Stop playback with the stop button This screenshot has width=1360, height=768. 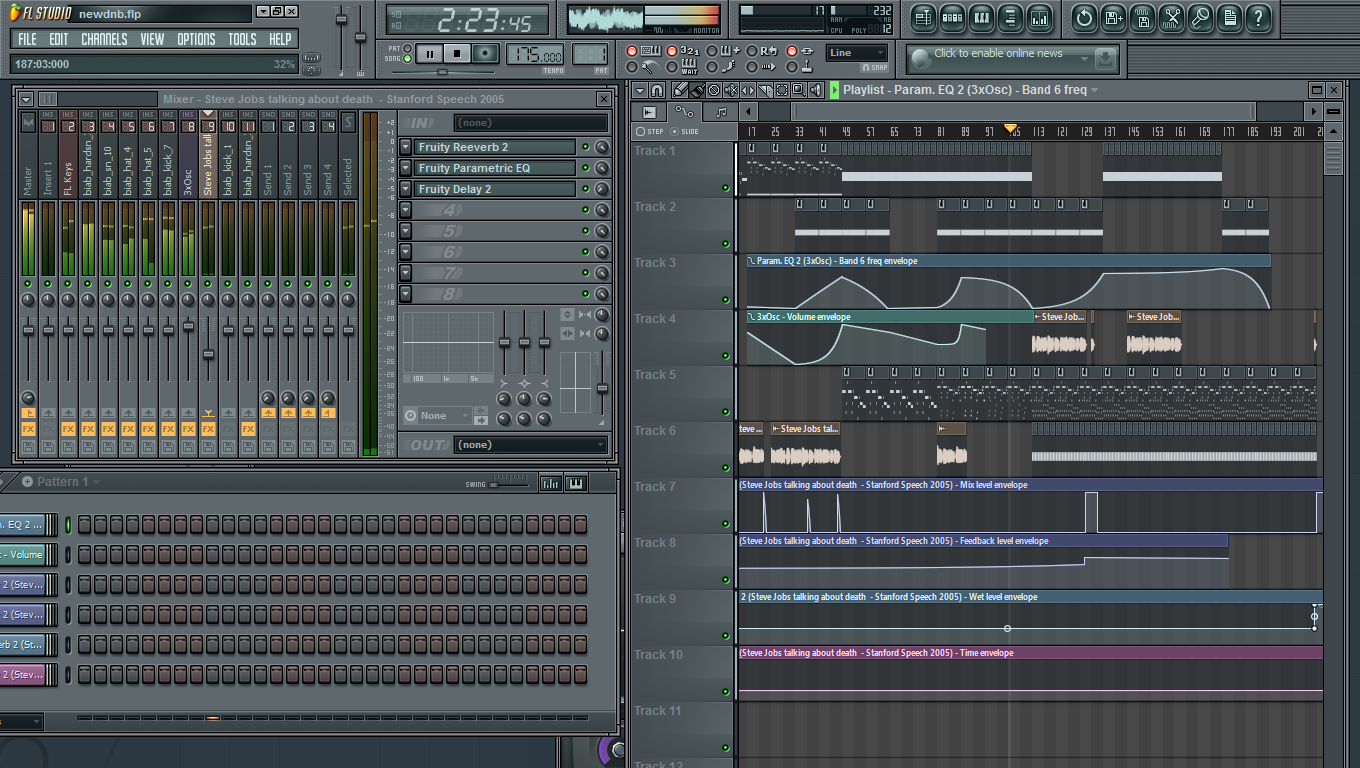[457, 54]
